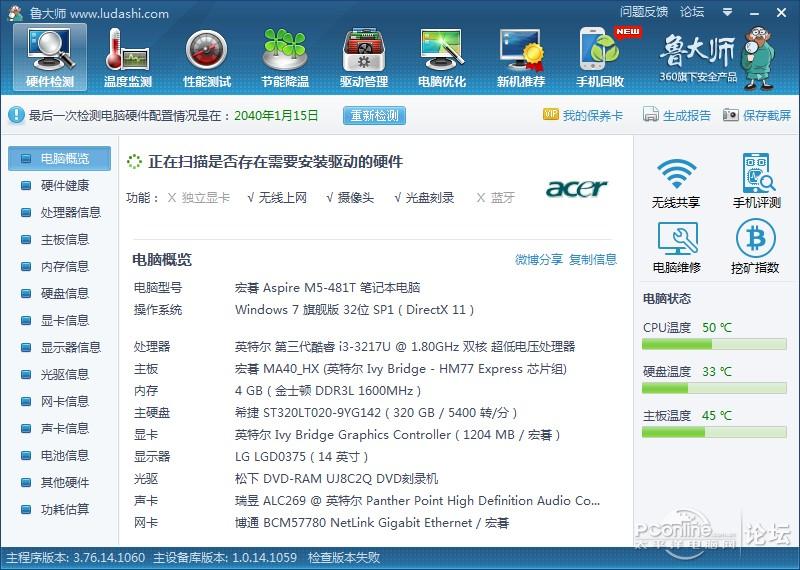The height and width of the screenshot is (570, 800).
Task: Select 电脑概览 in the sidebar
Action: tap(59, 158)
